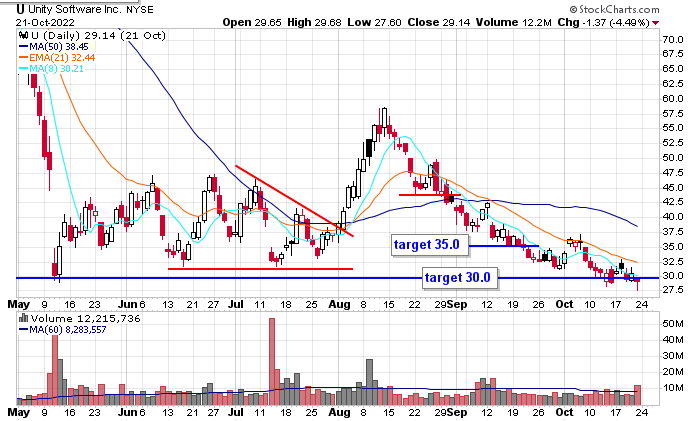Click the May label under the volume panel
This screenshot has width=700, height=421.
19,412
